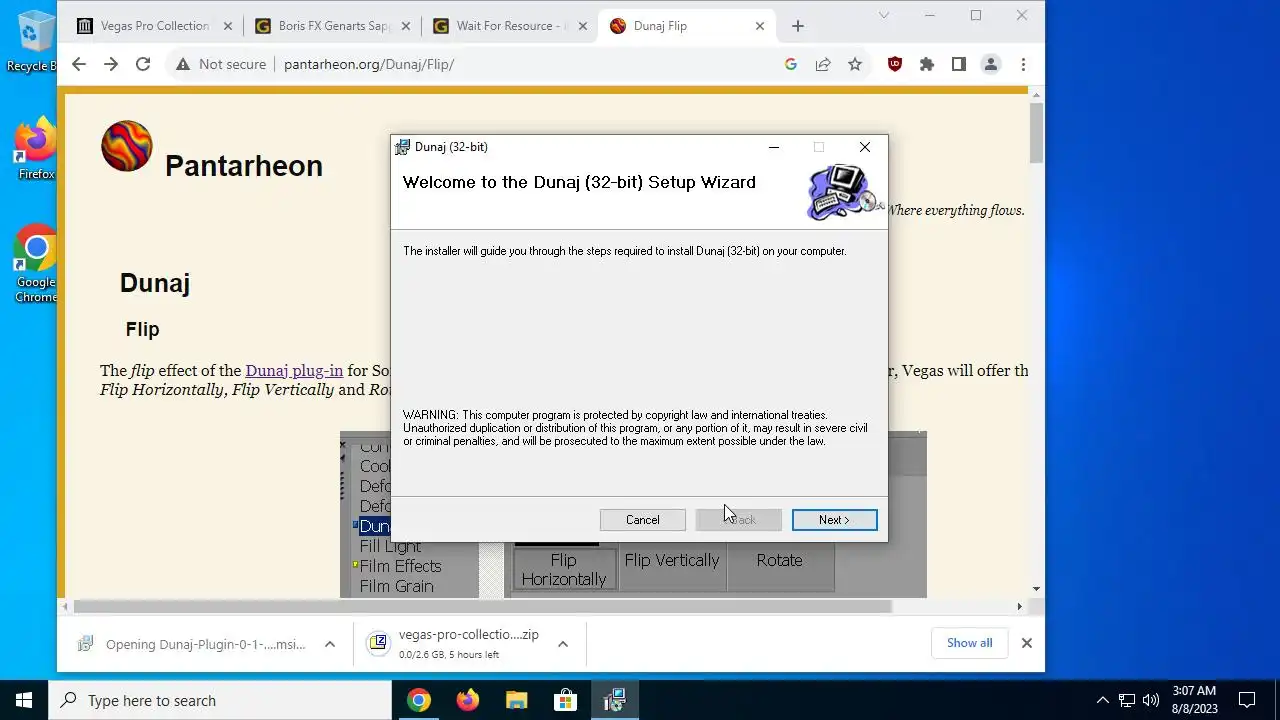Screen dimensions: 1280x720
Task: Share this page from the address bar
Action: (823, 64)
